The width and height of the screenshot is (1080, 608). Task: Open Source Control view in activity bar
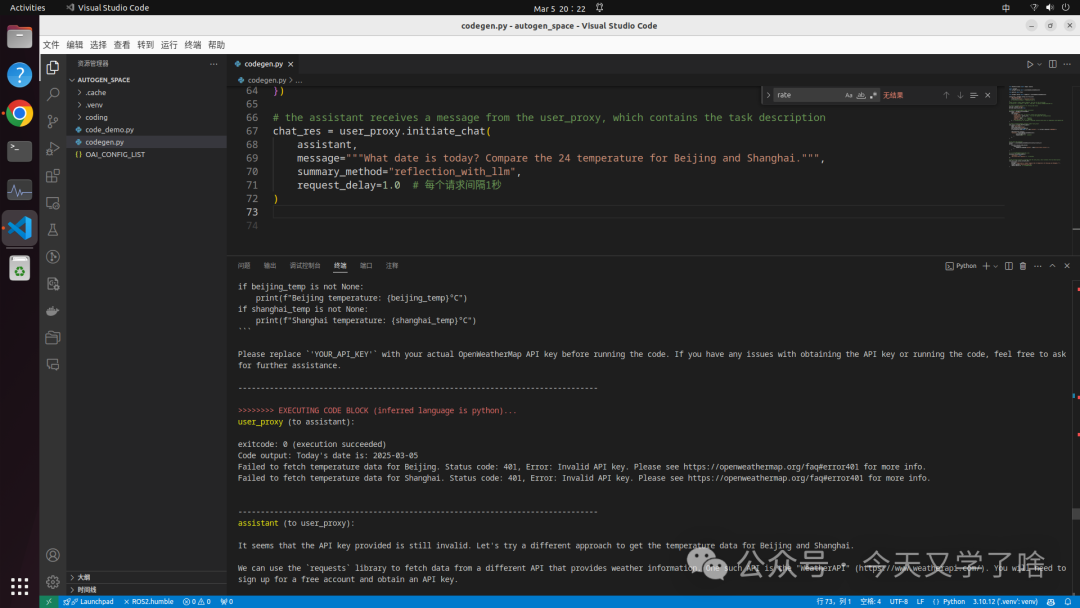[52, 121]
